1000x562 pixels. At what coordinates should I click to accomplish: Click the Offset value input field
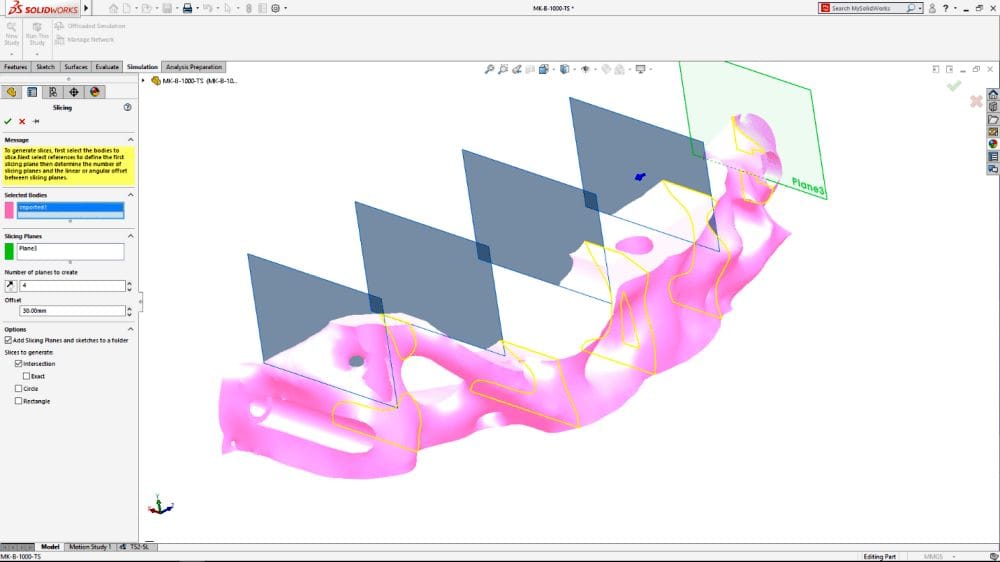[72, 311]
